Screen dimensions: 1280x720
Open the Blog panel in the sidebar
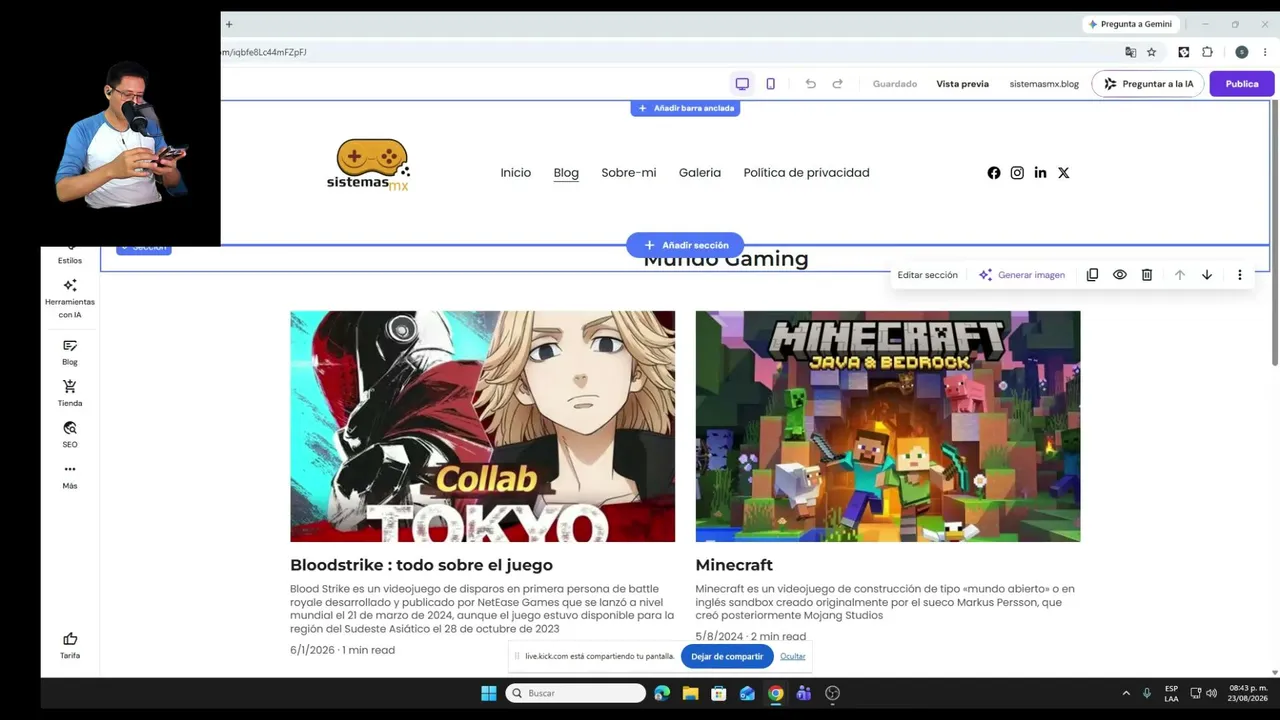pos(70,352)
